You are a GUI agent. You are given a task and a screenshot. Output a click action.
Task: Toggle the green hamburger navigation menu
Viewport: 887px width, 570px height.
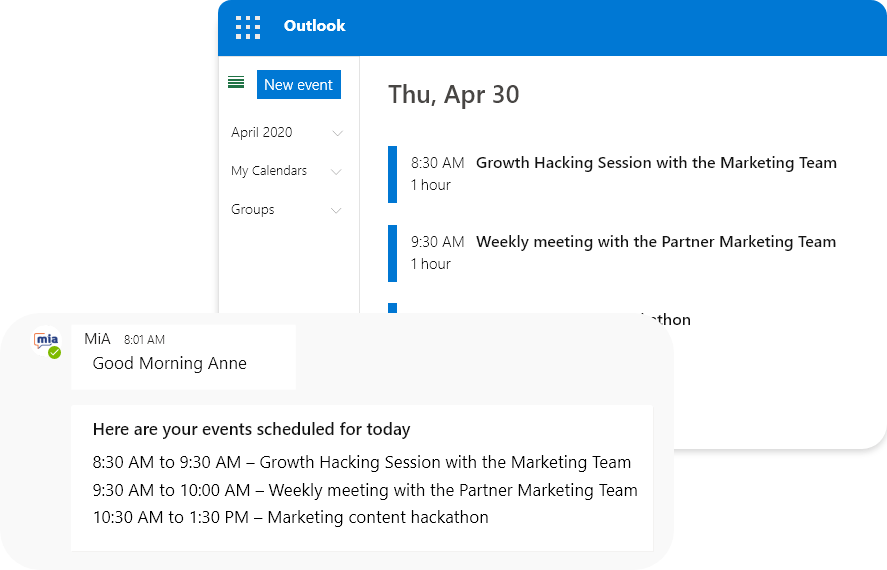[x=236, y=83]
